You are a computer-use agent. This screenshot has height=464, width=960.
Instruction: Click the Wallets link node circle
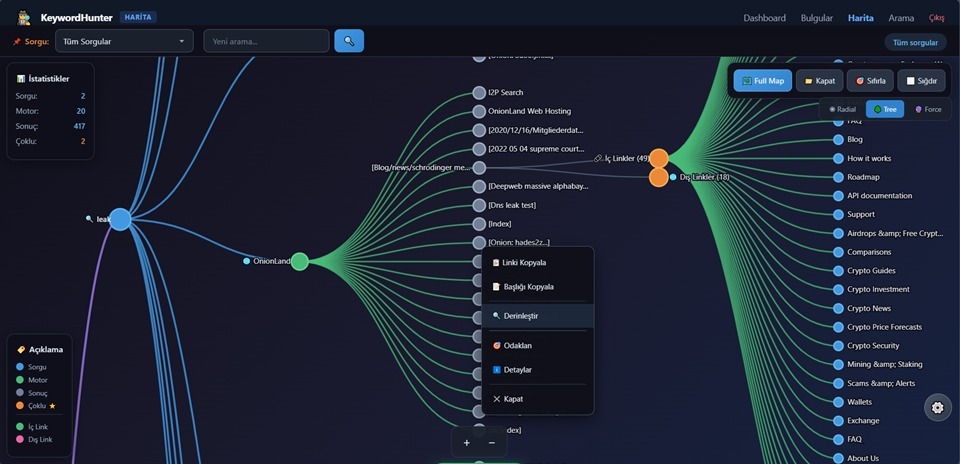838,402
